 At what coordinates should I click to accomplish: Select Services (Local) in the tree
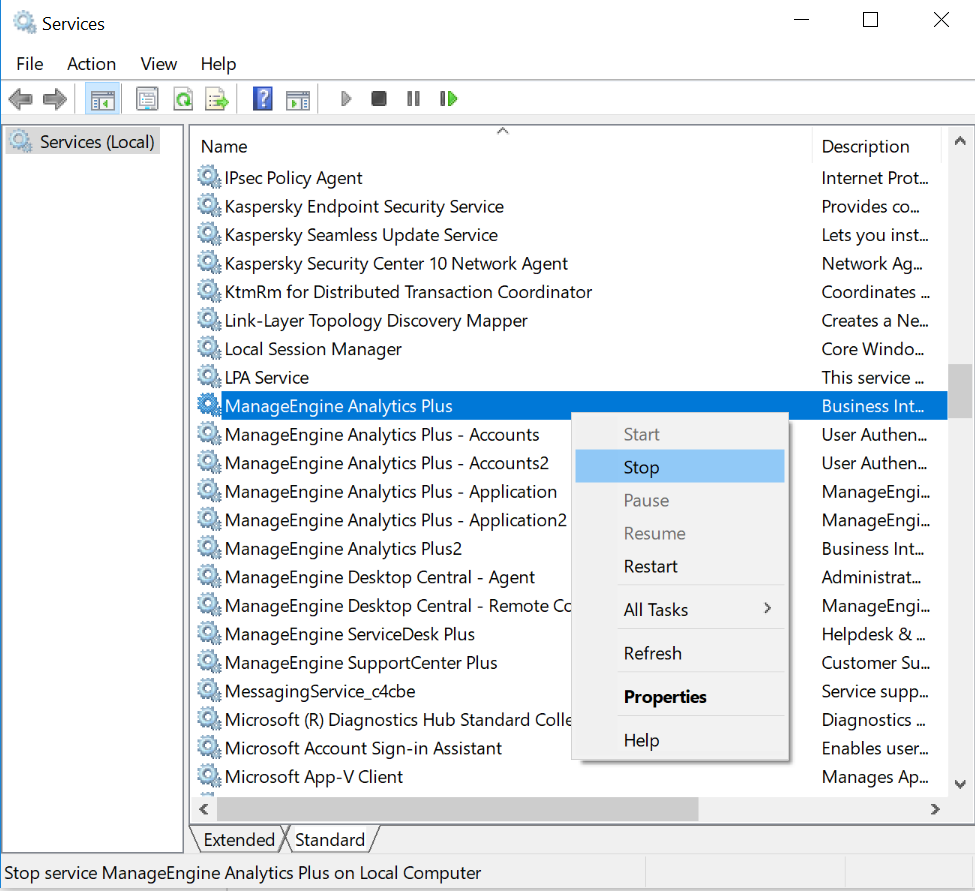point(96,142)
